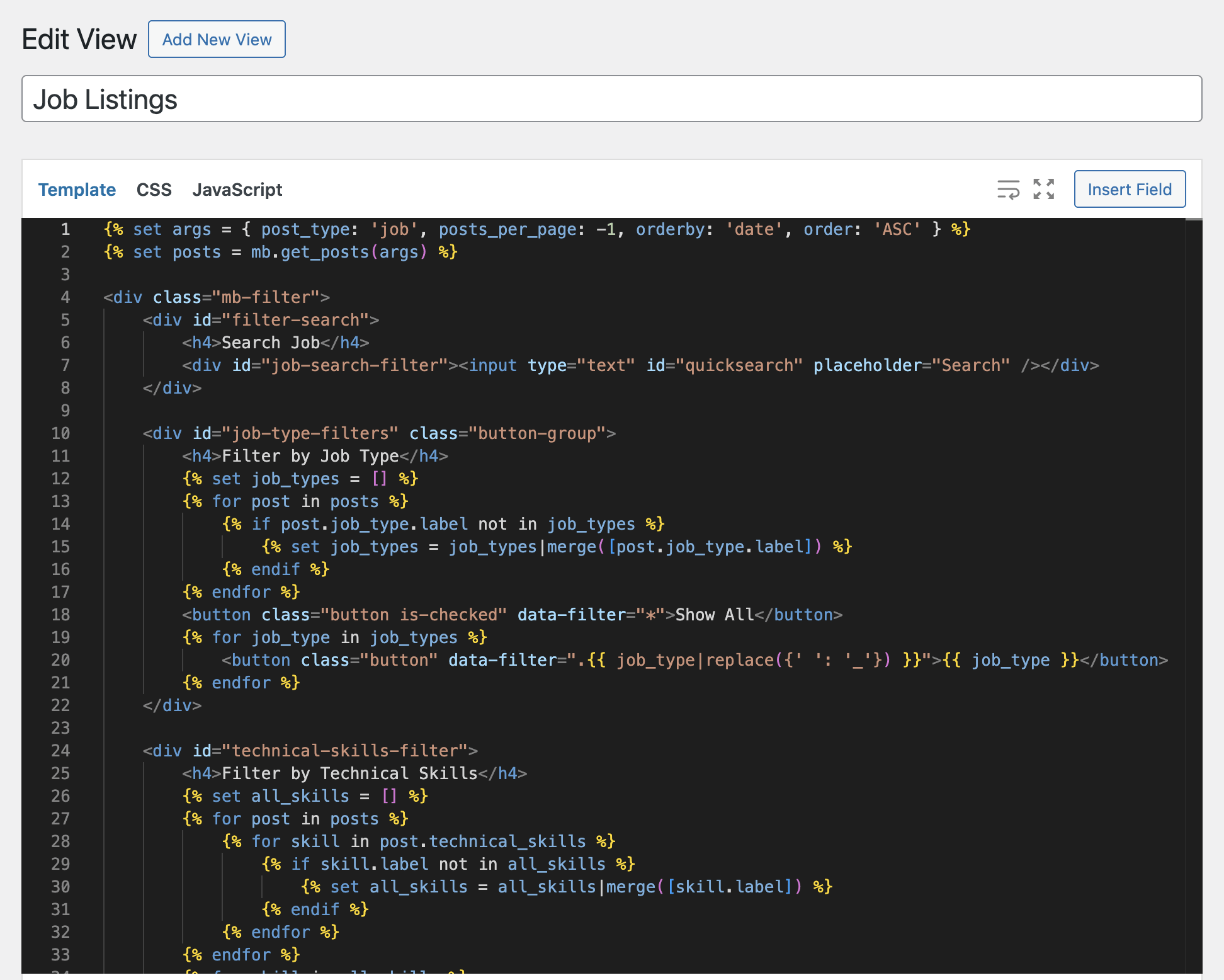Switch to the Template tab

(77, 190)
